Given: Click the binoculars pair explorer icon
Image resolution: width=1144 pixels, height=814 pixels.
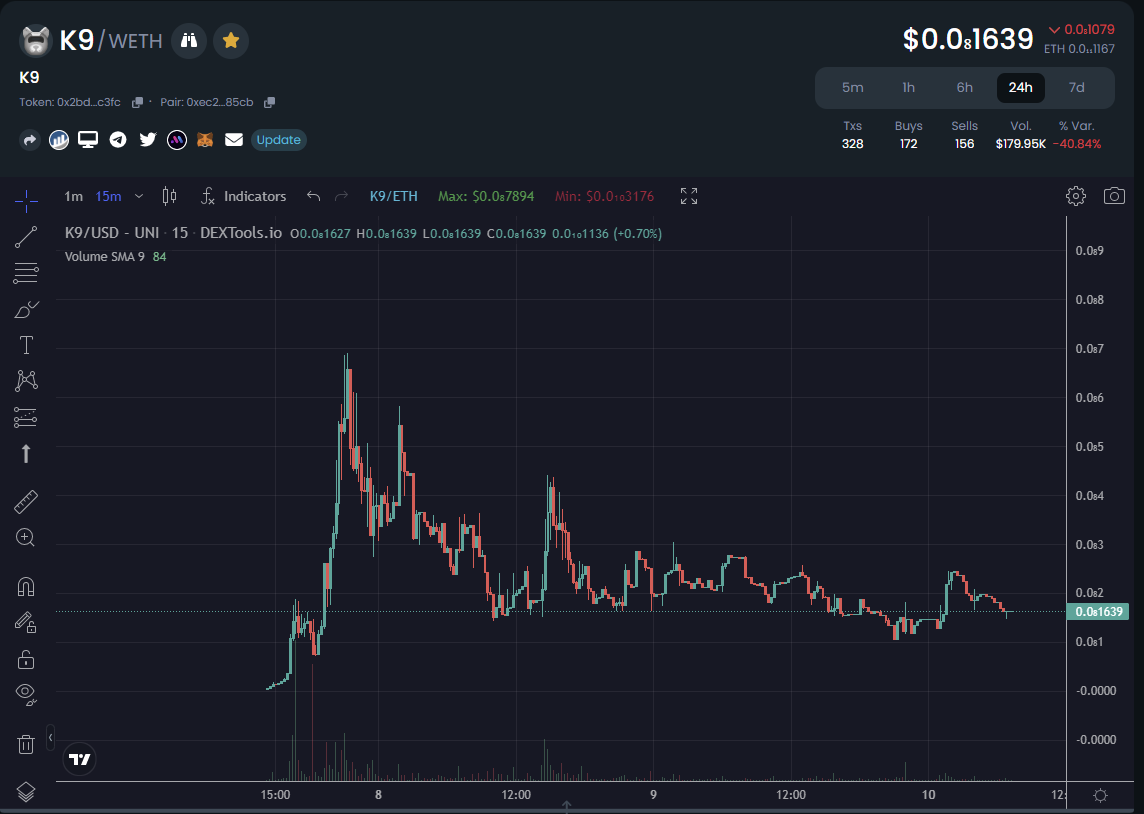Looking at the screenshot, I should pos(189,41).
